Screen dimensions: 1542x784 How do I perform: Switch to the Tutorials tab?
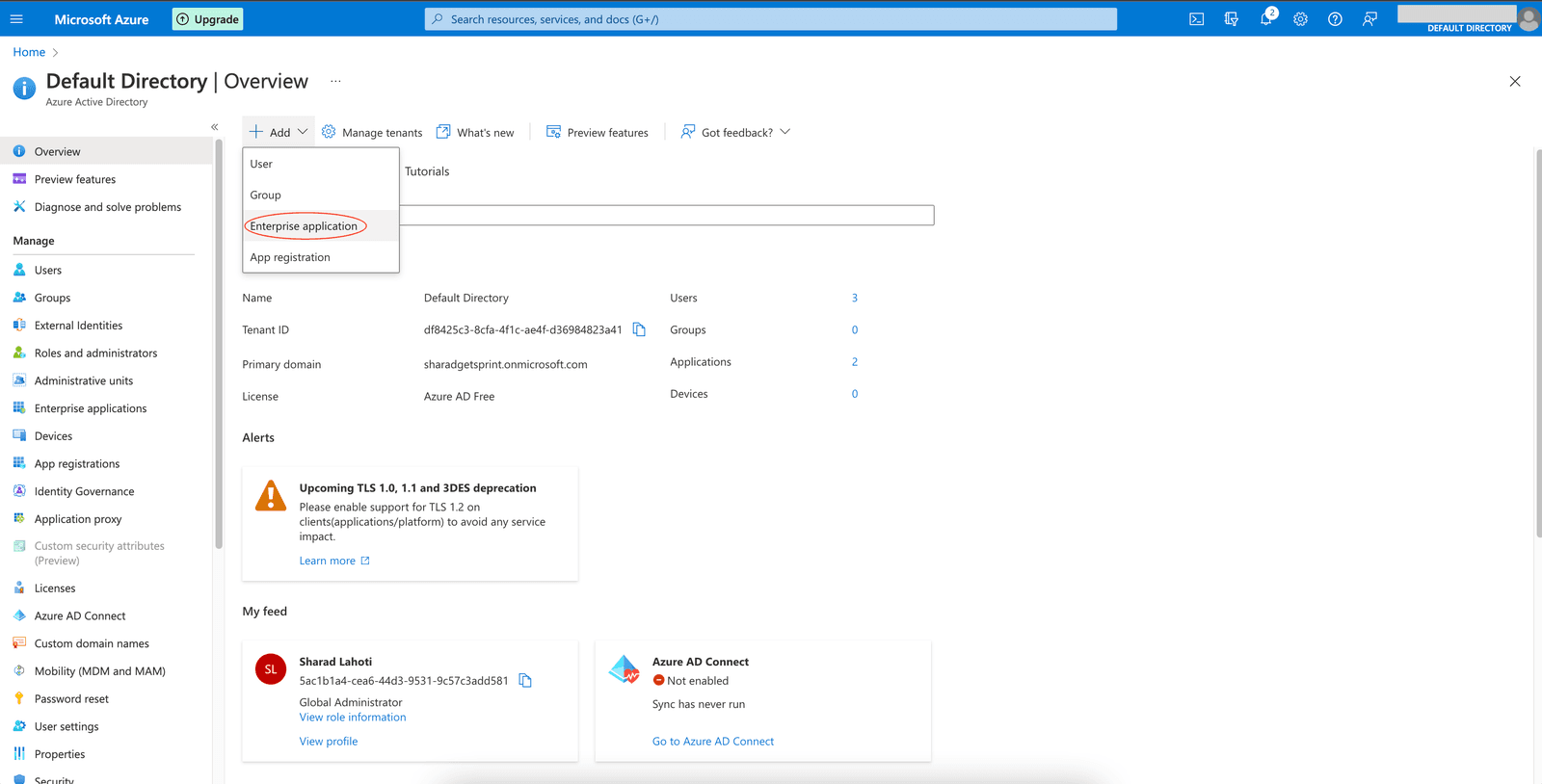click(427, 171)
